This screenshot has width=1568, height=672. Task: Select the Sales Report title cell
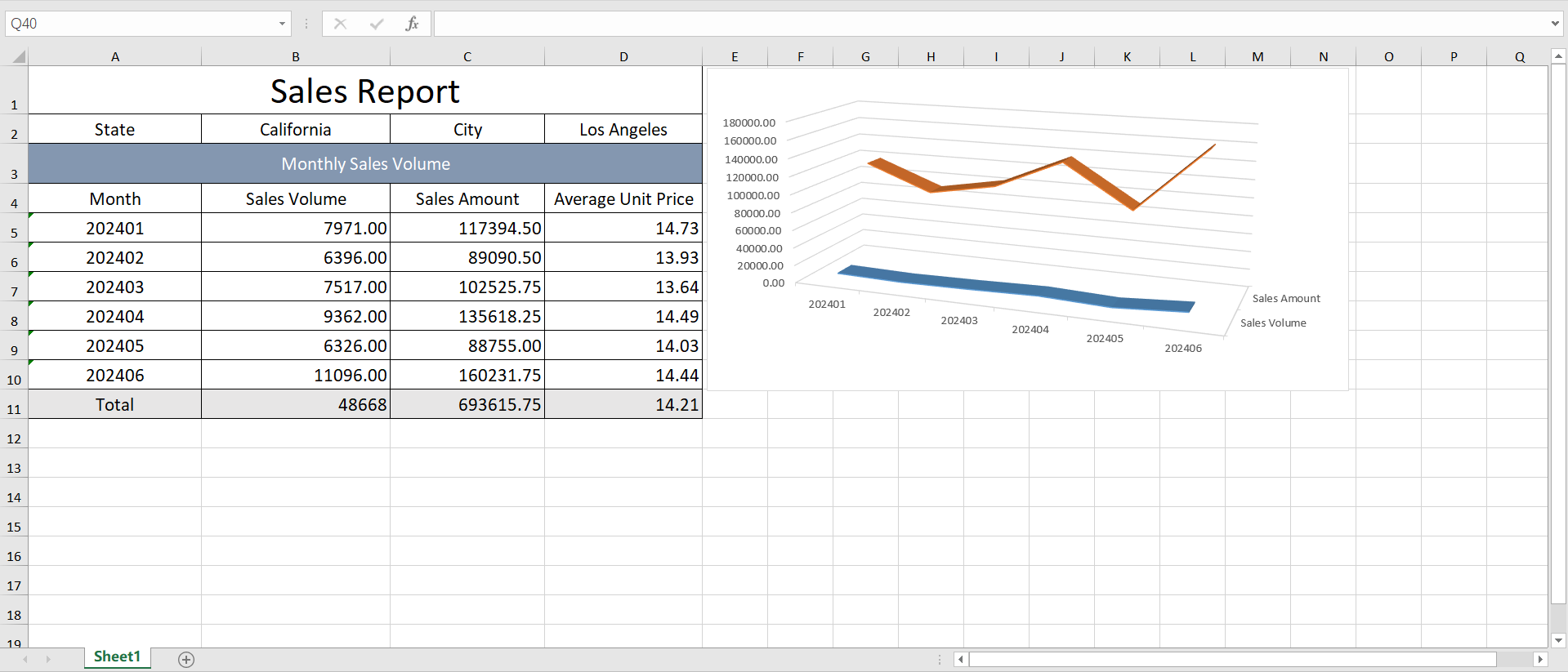click(x=365, y=91)
